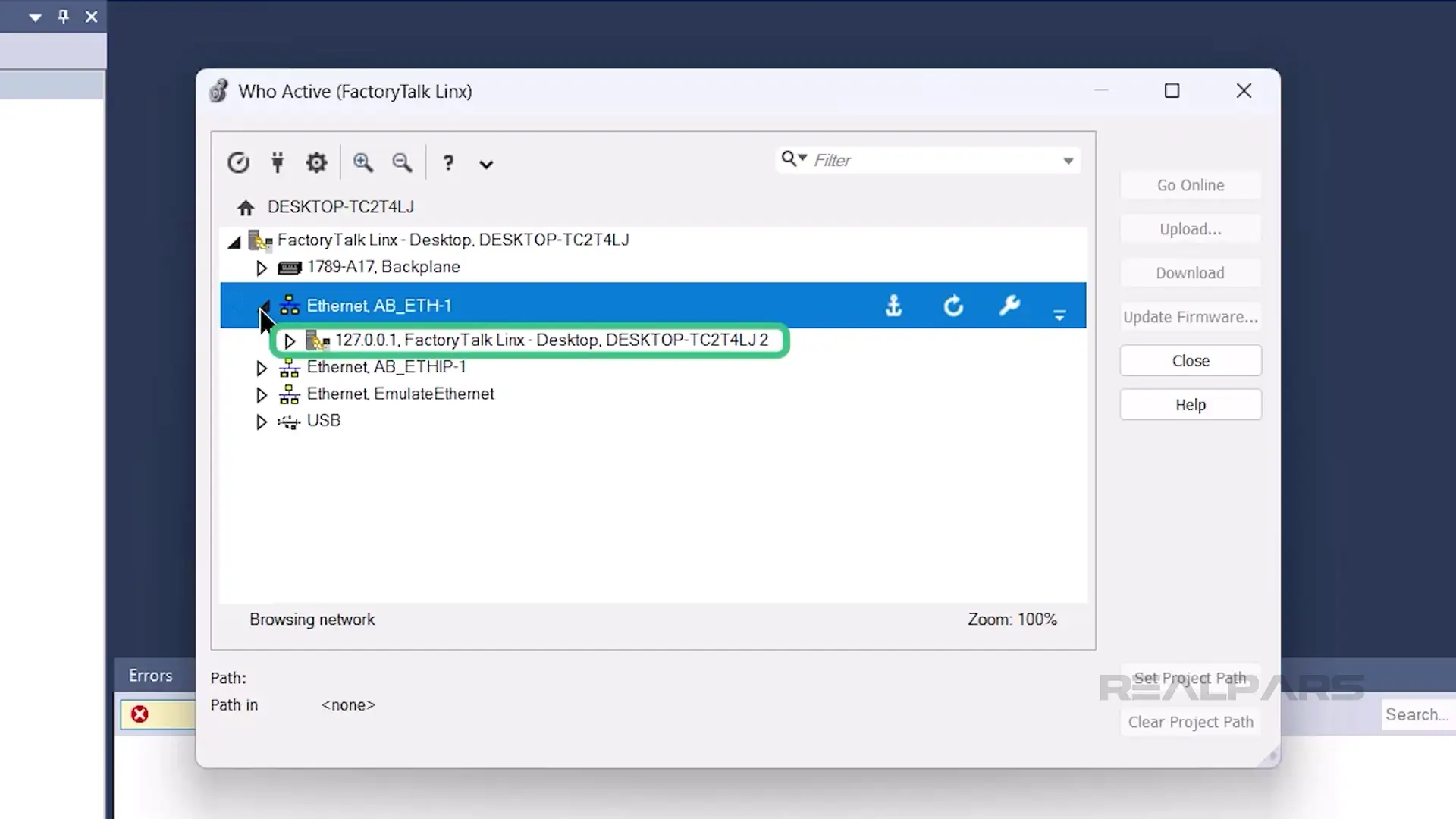Image resolution: width=1456 pixels, height=819 pixels.
Task: Open the Errors tab in background window
Action: [151, 676]
